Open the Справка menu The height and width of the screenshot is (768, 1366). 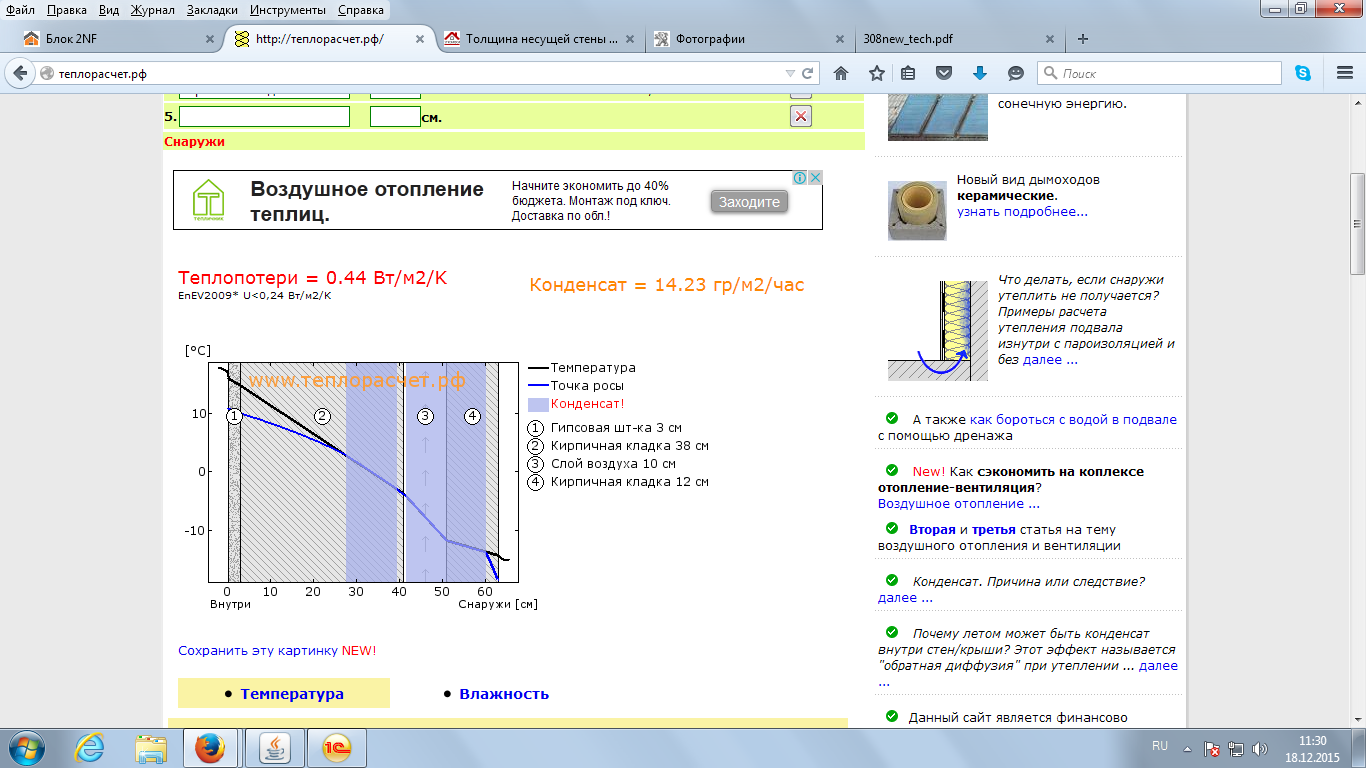[361, 10]
